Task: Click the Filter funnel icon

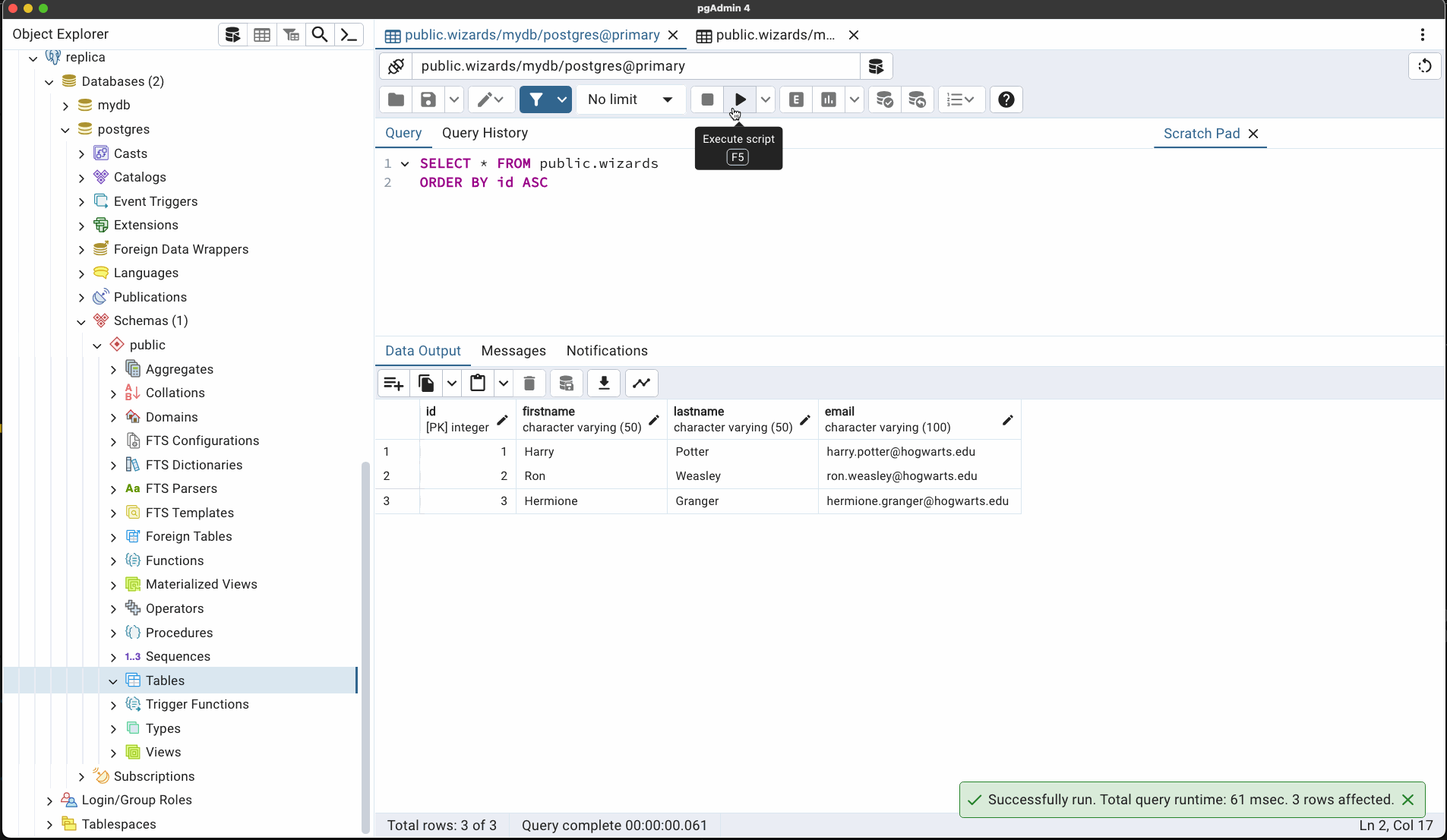Action: coord(536,99)
